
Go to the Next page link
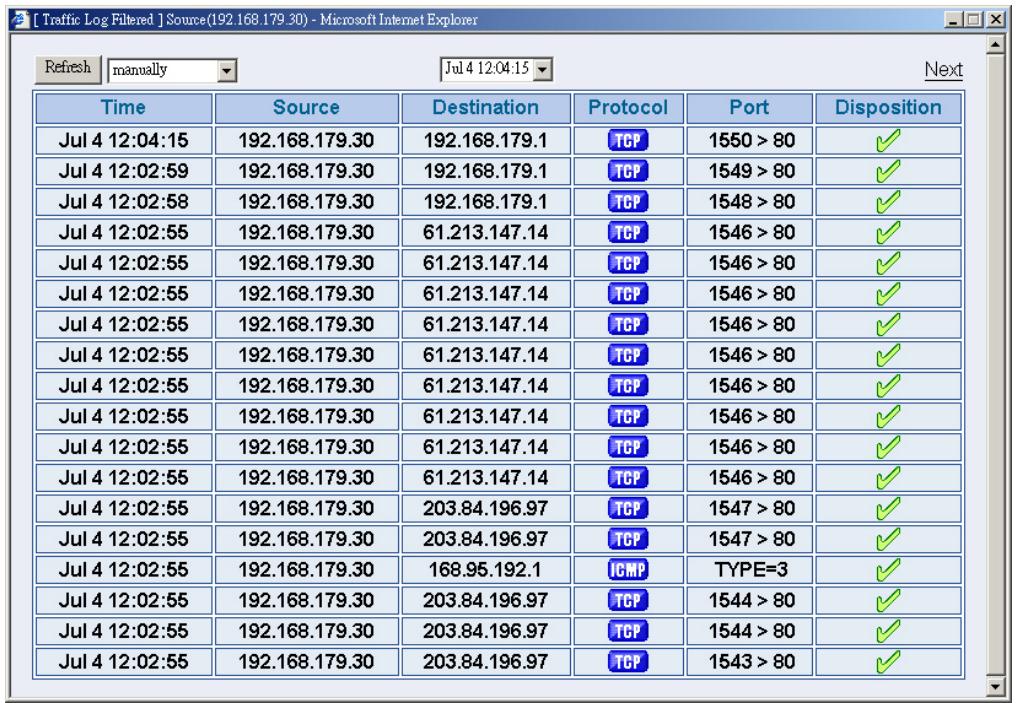(x=943, y=69)
